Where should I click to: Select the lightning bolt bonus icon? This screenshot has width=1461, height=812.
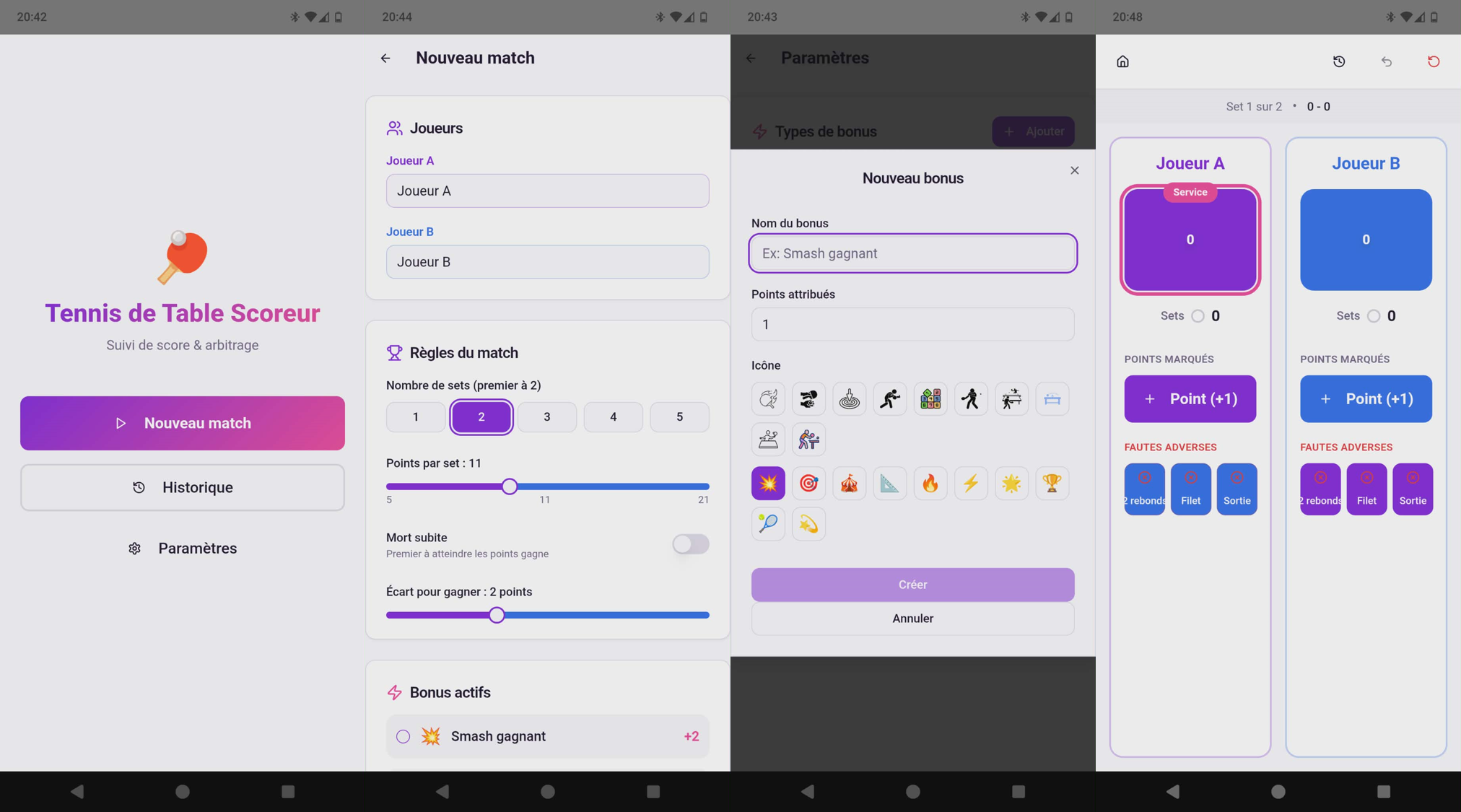click(971, 483)
